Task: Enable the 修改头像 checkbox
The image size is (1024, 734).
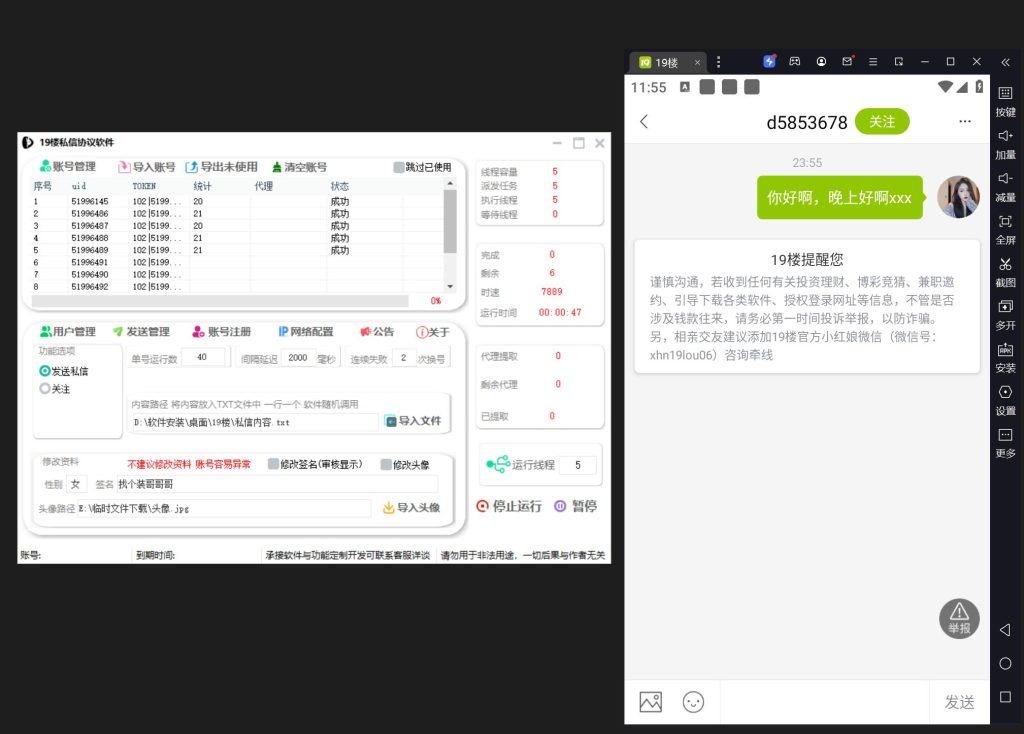Action: point(386,464)
